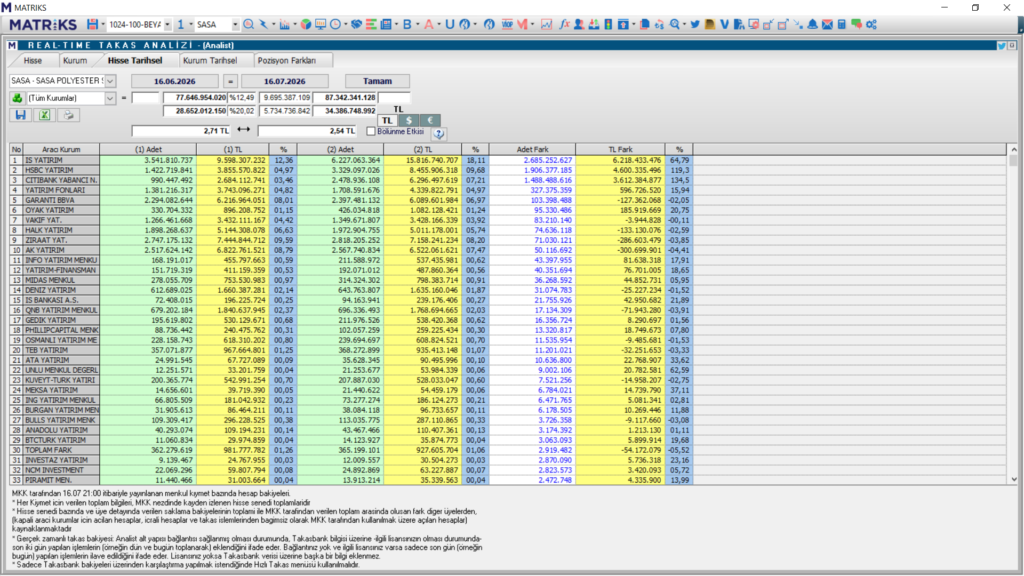Select the Hisse Tarihsel tab

click(135, 60)
